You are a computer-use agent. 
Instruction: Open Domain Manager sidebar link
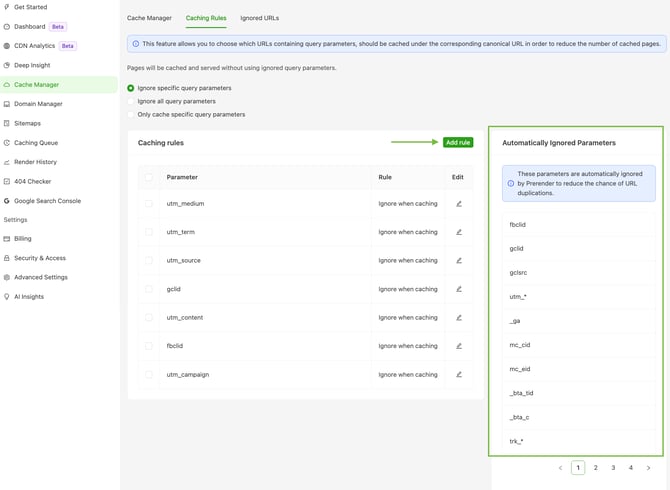coord(38,104)
